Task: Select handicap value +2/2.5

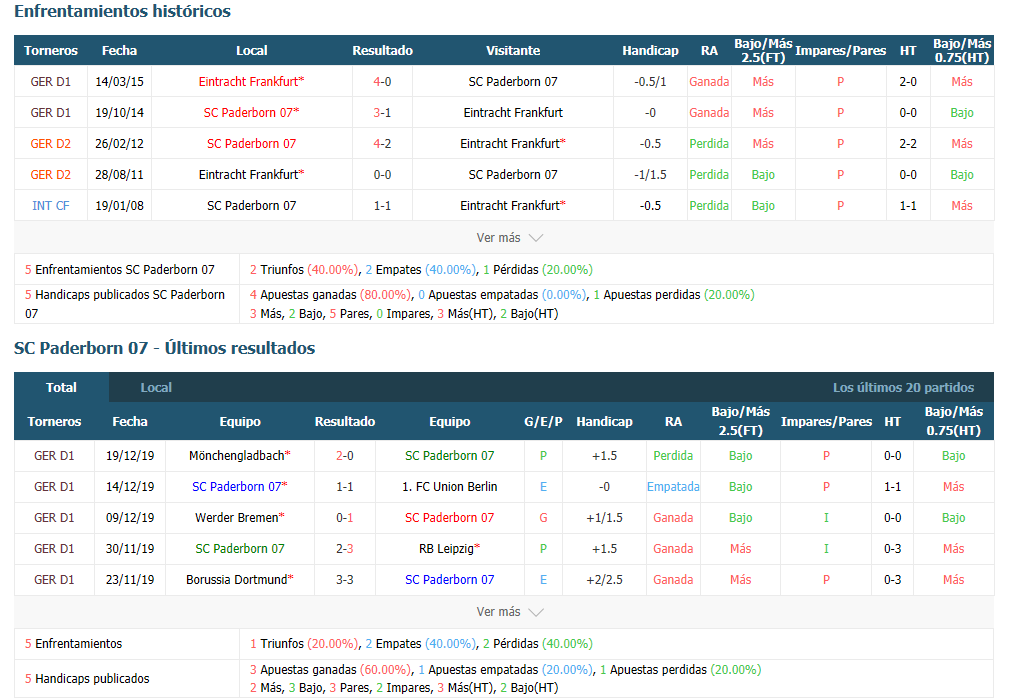Action: tap(604, 580)
